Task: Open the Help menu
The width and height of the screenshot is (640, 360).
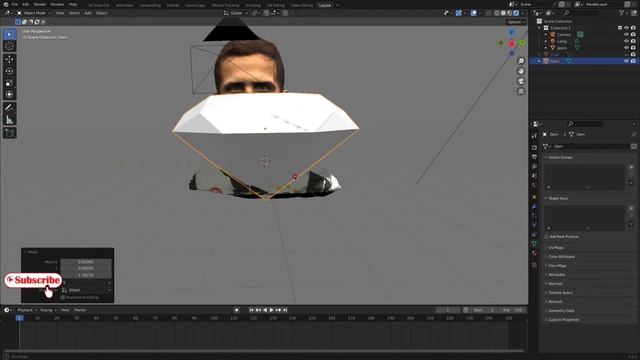Action: click(73, 4)
